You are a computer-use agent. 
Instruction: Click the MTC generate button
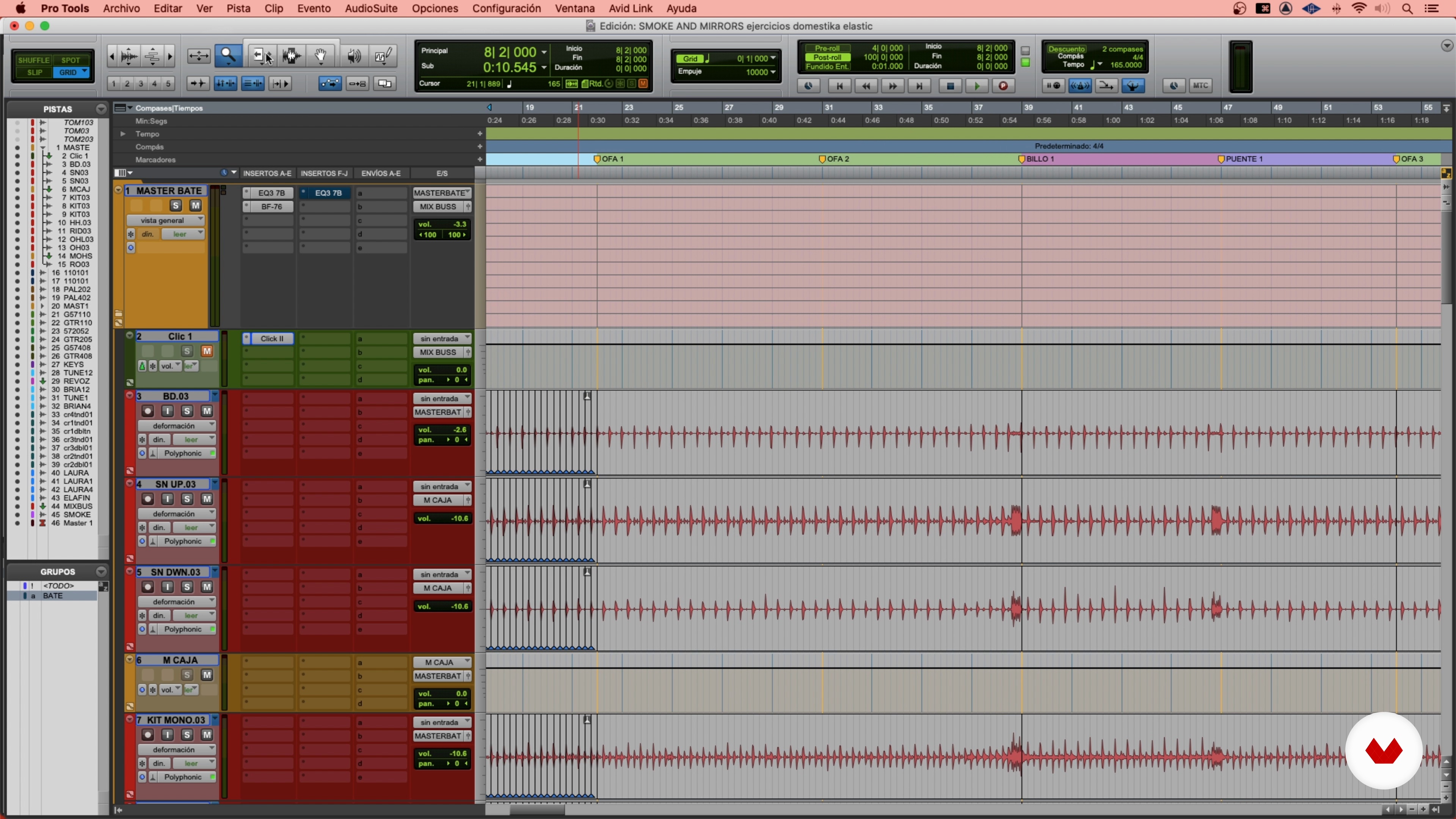coord(1200,86)
